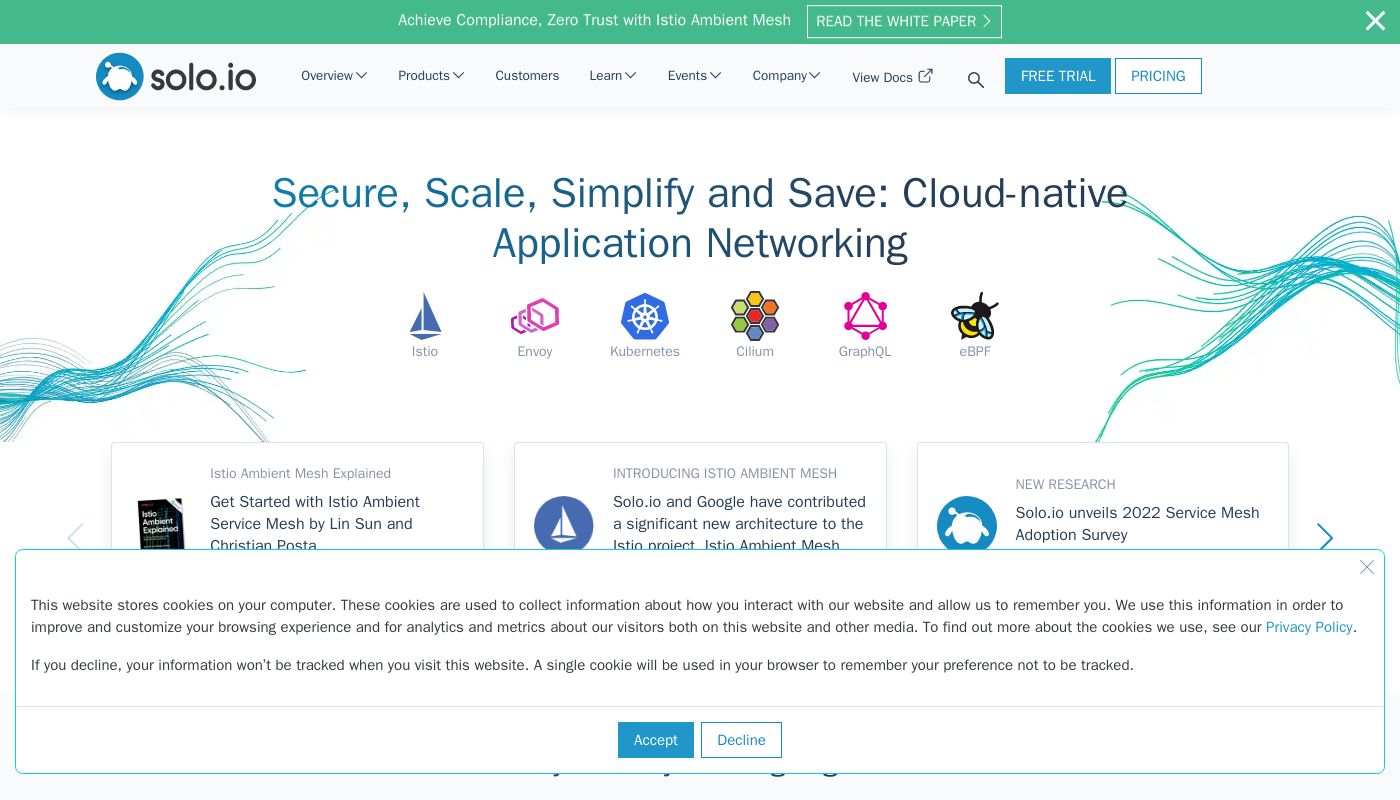Viewport: 1400px width, 800px height.
Task: Click the eBPF bee icon
Action: pos(975,316)
